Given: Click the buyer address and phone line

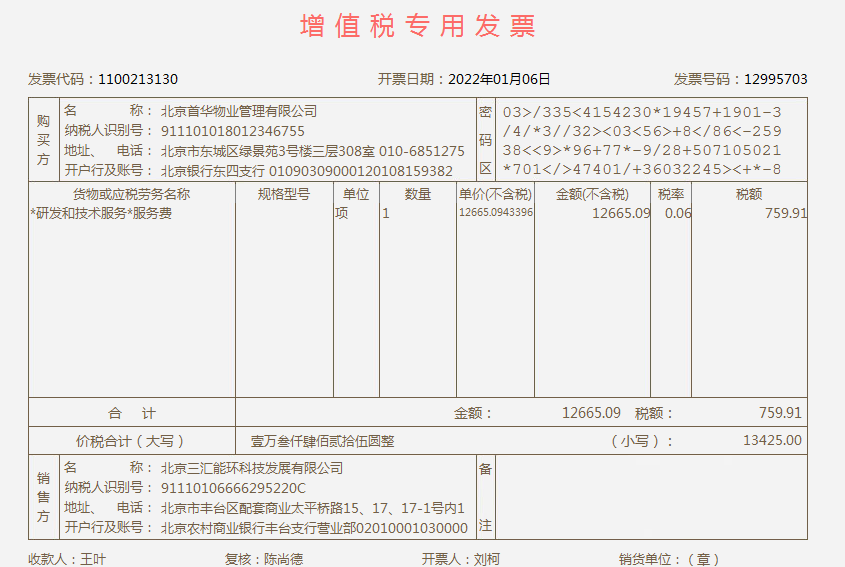Looking at the screenshot, I should click(312, 151).
